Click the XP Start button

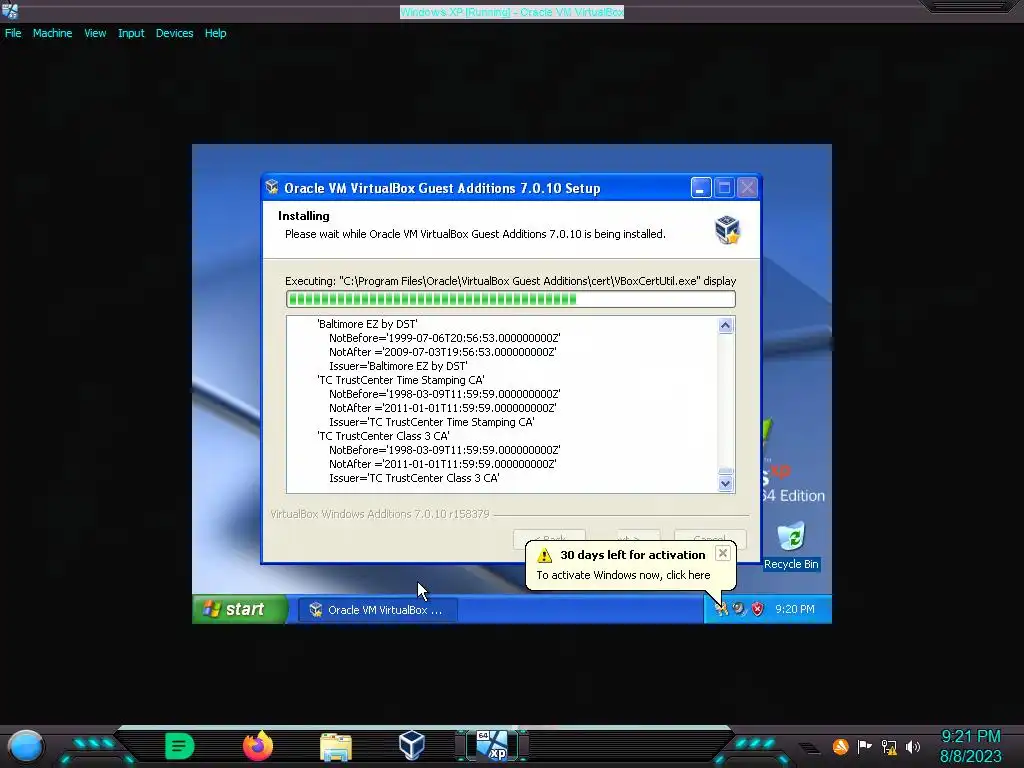click(x=240, y=609)
